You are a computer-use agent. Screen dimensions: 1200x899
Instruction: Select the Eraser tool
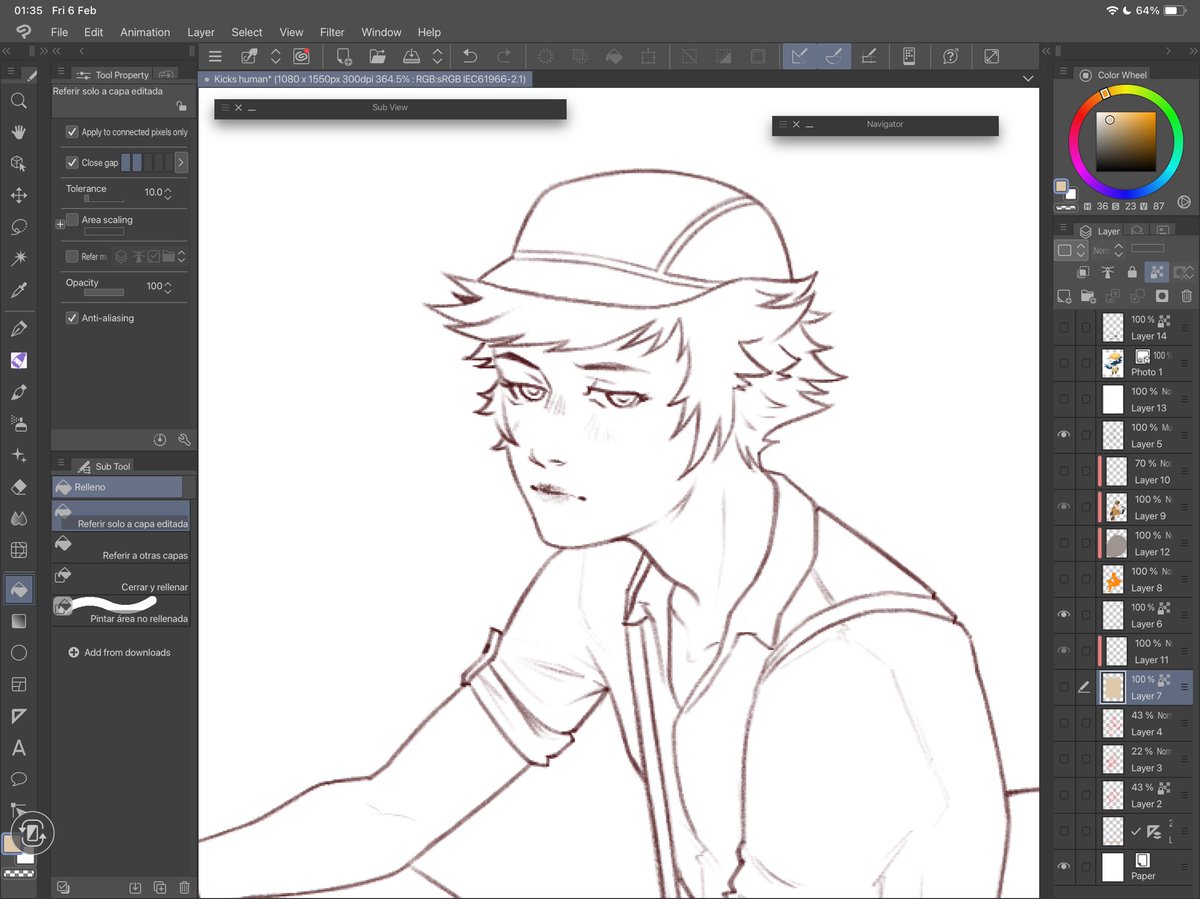pos(20,487)
